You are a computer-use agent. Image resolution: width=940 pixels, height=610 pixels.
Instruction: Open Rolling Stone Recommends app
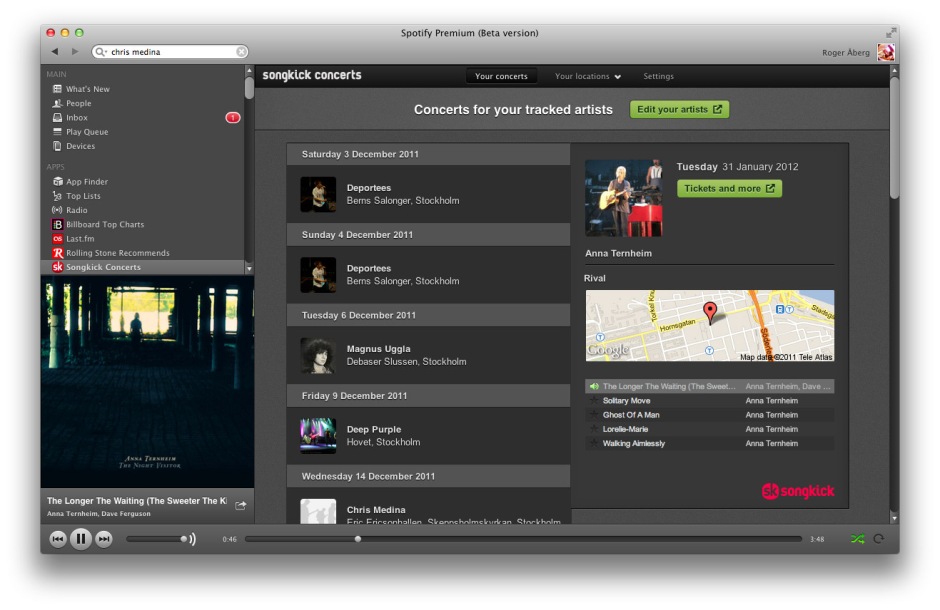click(117, 253)
